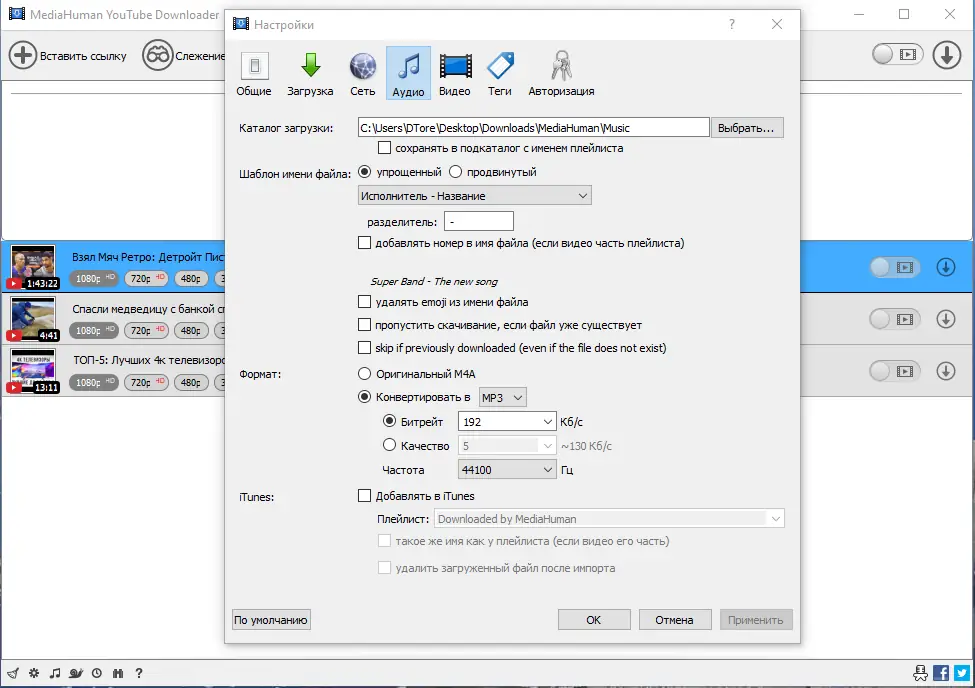Viewport: 975px width, 688px height.
Task: Download the Спасли медведицу video
Action: (x=946, y=319)
